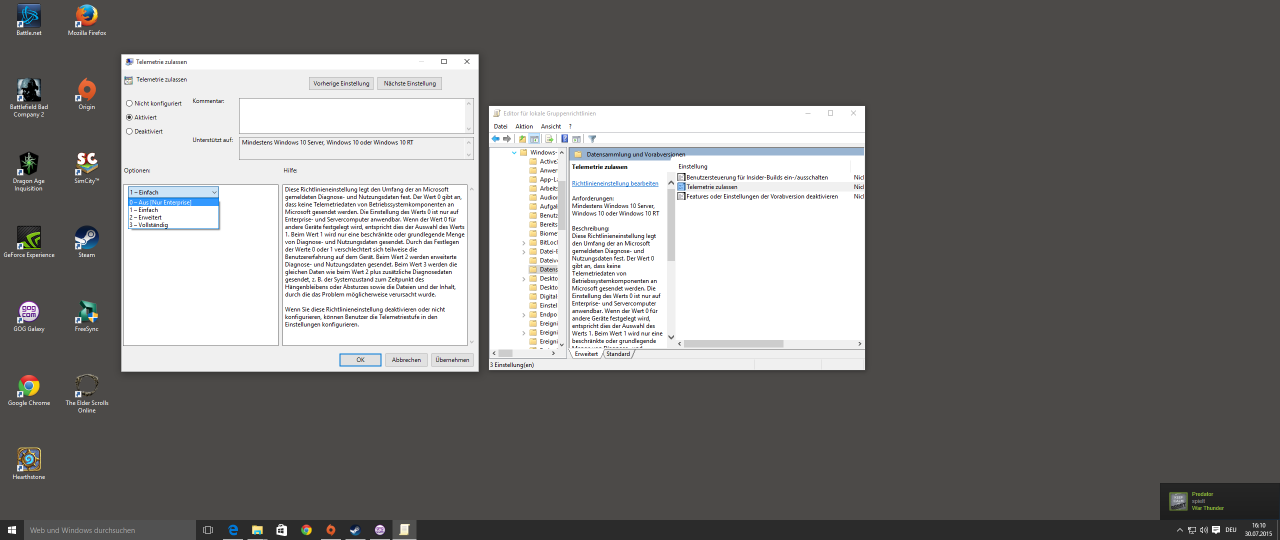Open the Dragon Age Inquisition shortcut

29,171
